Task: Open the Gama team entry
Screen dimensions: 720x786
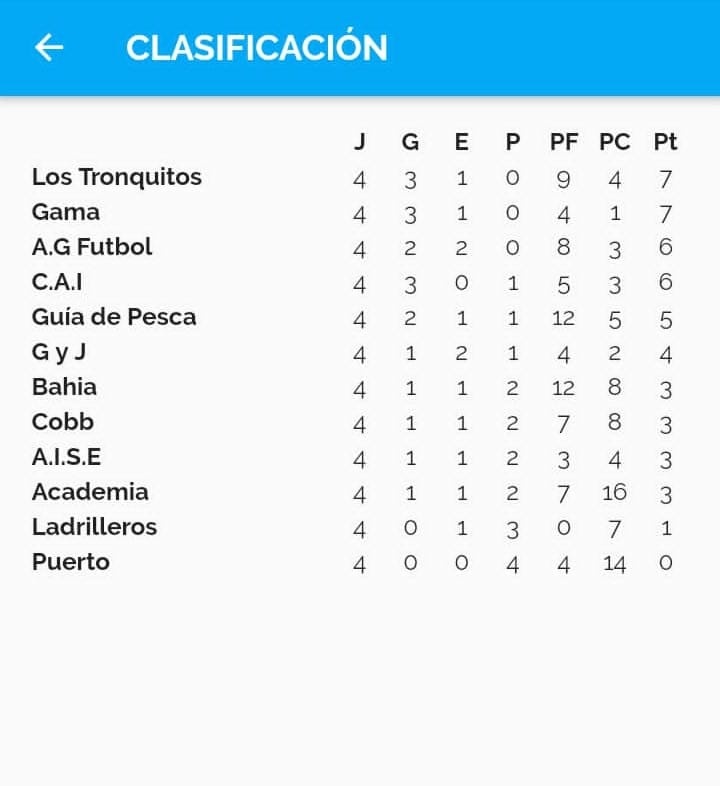Action: click(66, 212)
